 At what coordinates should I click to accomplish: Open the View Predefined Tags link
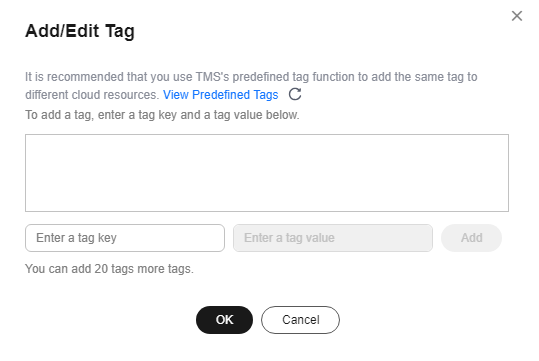pyautogui.click(x=220, y=95)
